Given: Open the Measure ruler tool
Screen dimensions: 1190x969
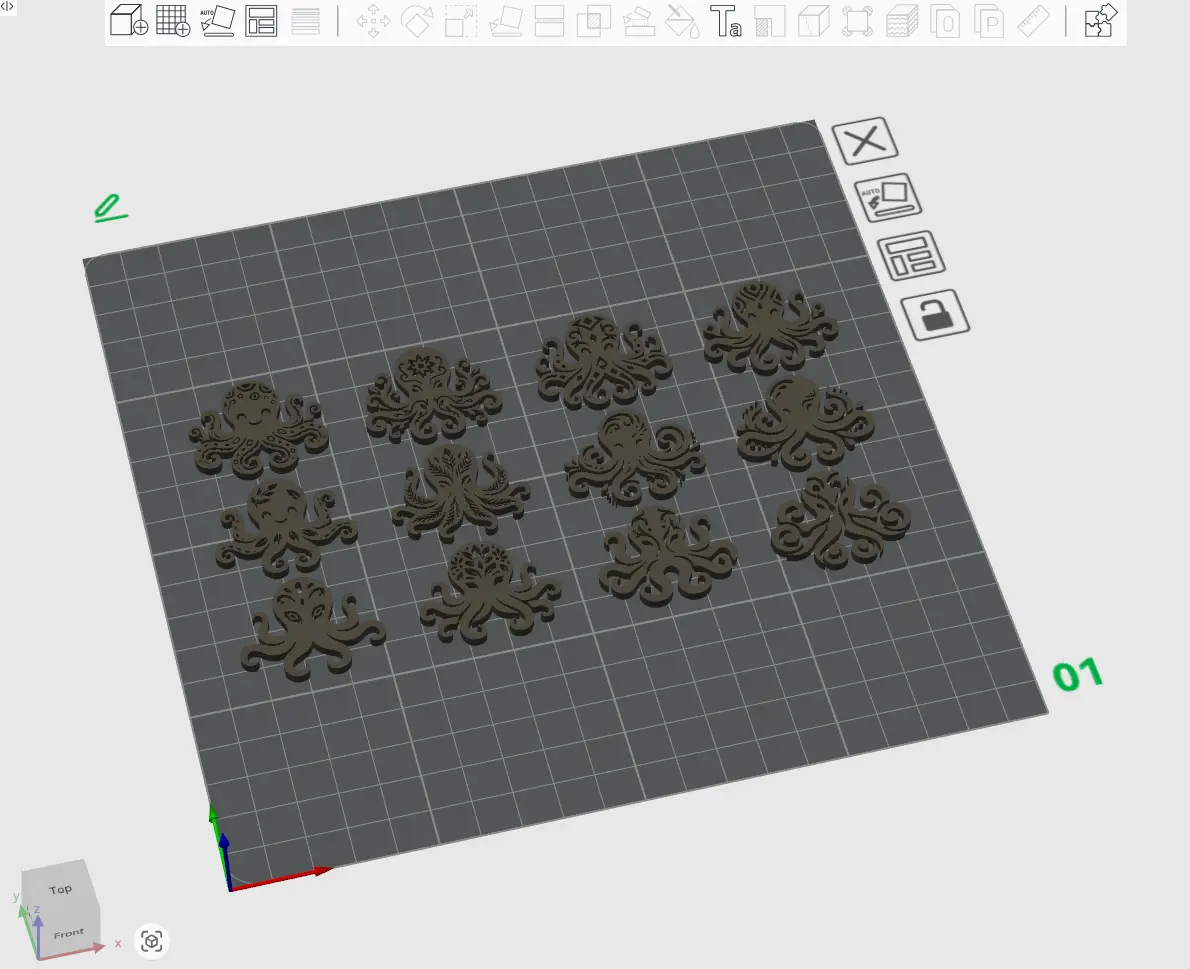Looking at the screenshot, I should coord(1034,20).
